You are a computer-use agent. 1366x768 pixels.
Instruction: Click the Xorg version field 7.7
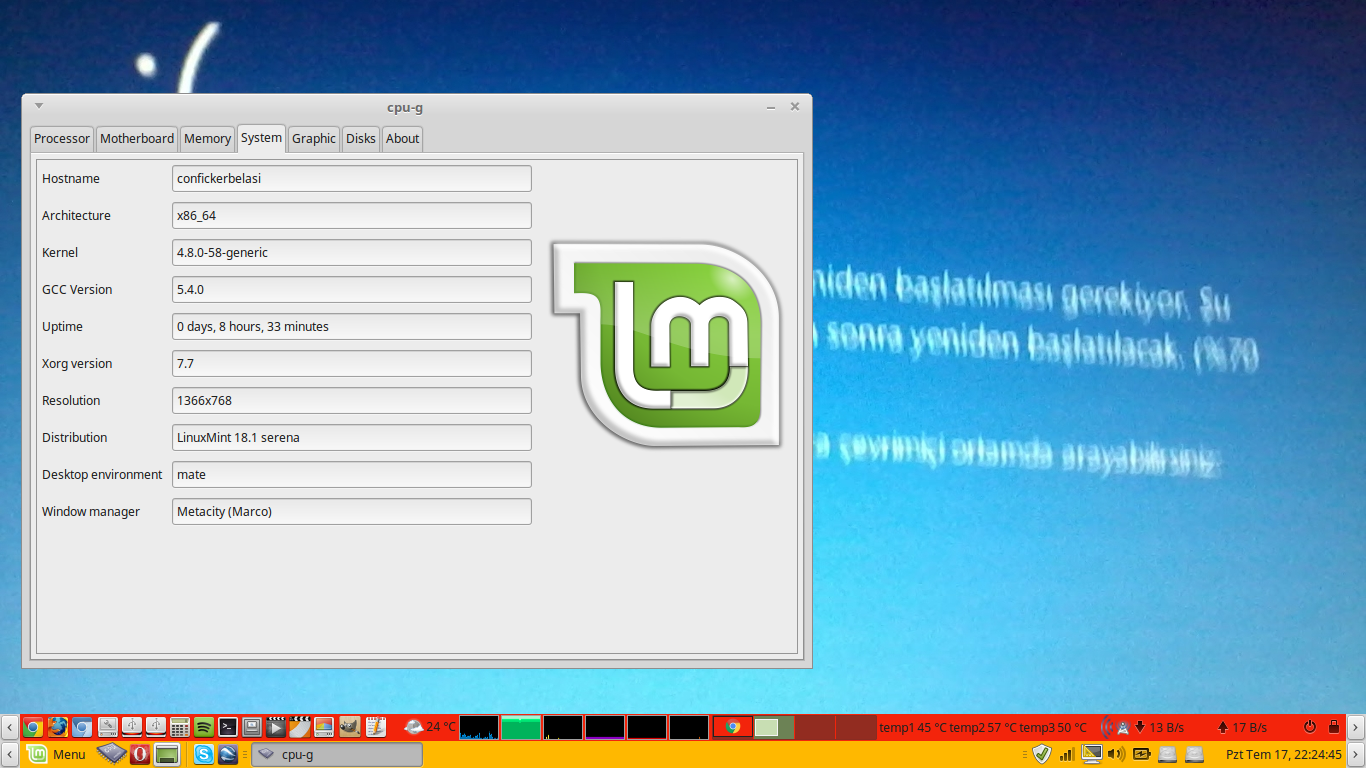(x=352, y=364)
